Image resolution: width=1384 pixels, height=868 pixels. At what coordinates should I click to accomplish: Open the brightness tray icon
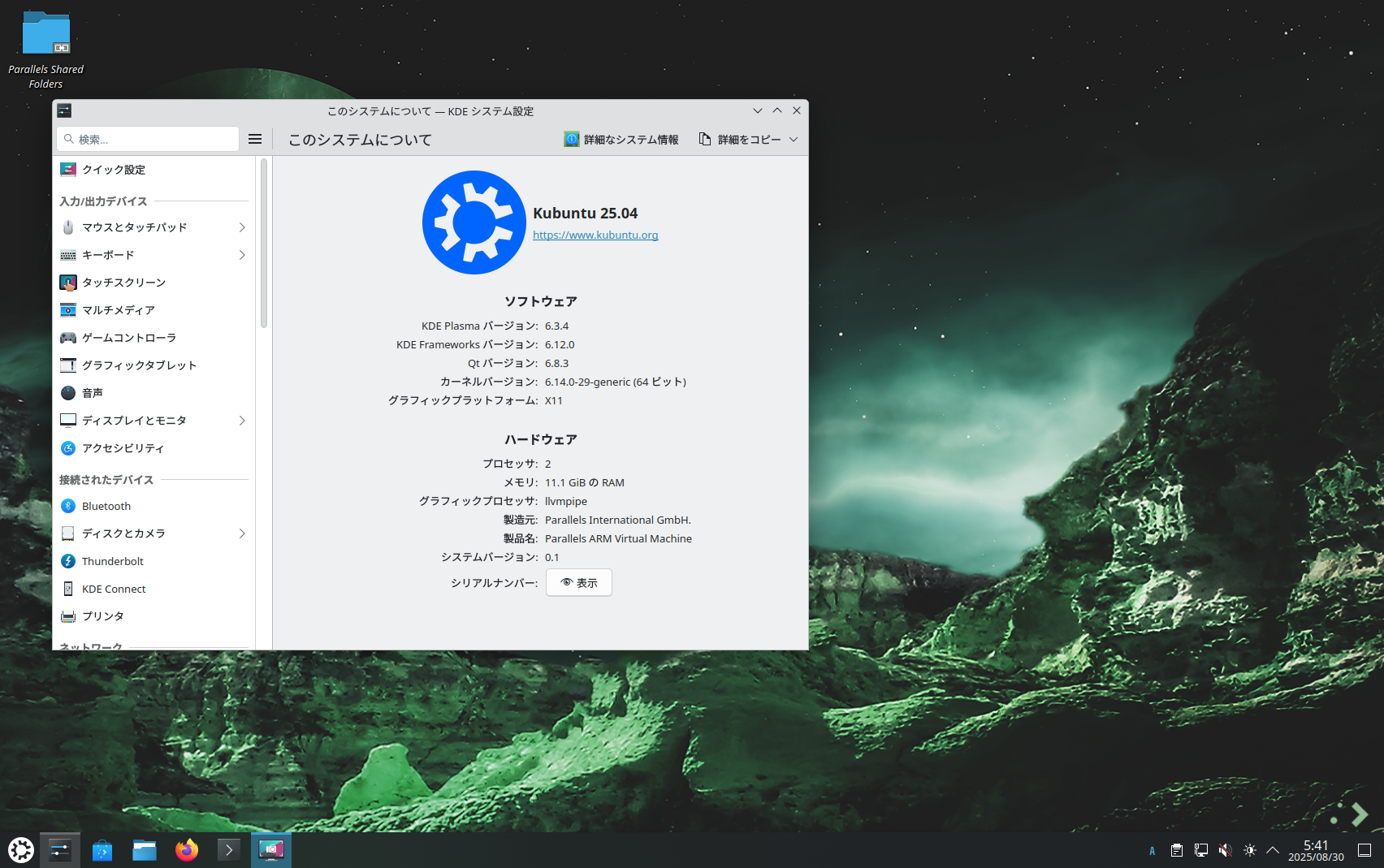pos(1250,850)
